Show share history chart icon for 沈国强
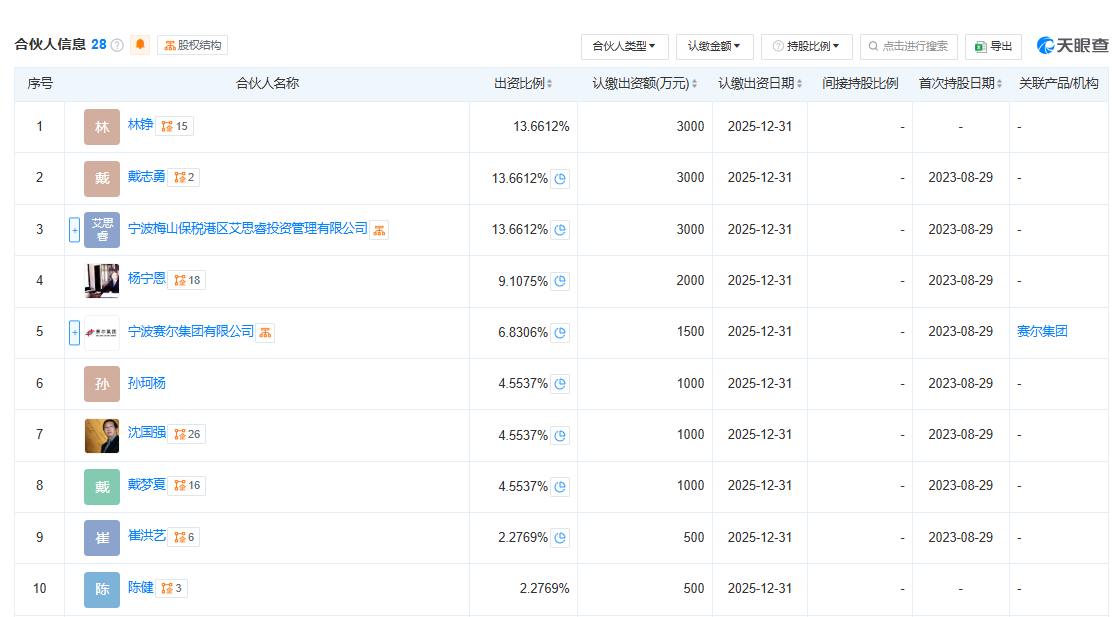 point(560,435)
